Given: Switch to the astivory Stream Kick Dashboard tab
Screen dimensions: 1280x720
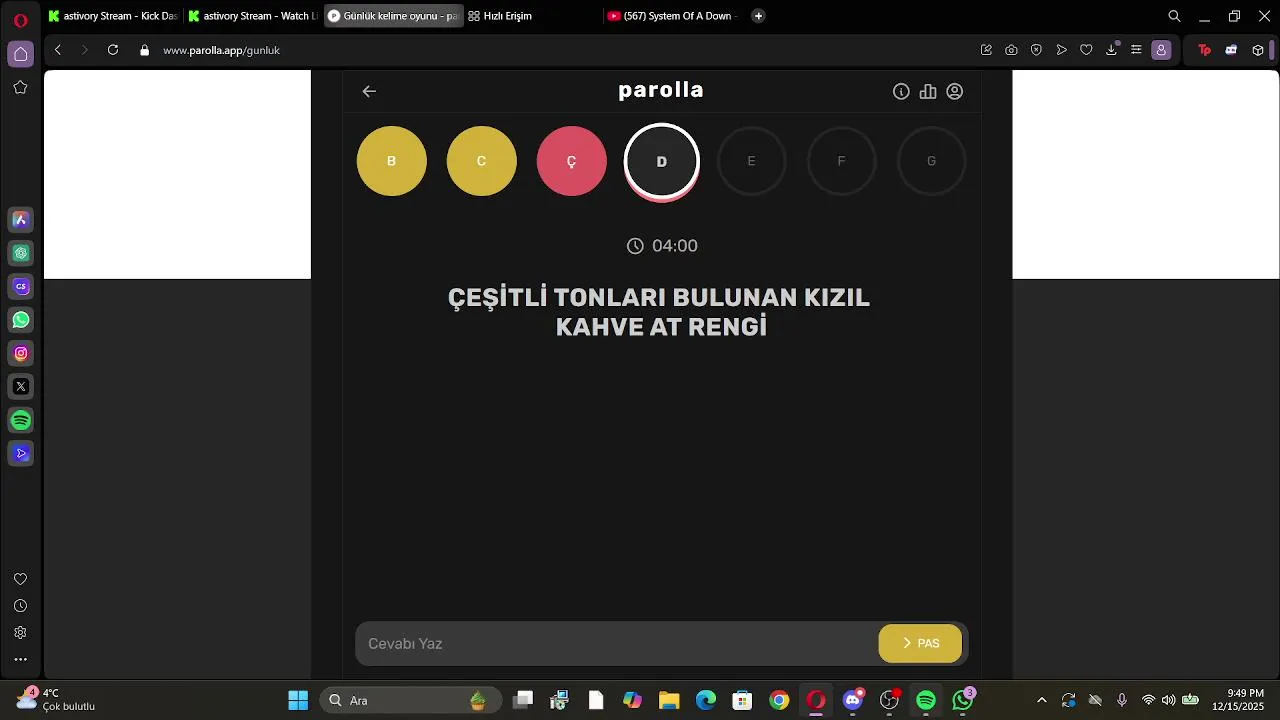Looking at the screenshot, I should pos(113,16).
